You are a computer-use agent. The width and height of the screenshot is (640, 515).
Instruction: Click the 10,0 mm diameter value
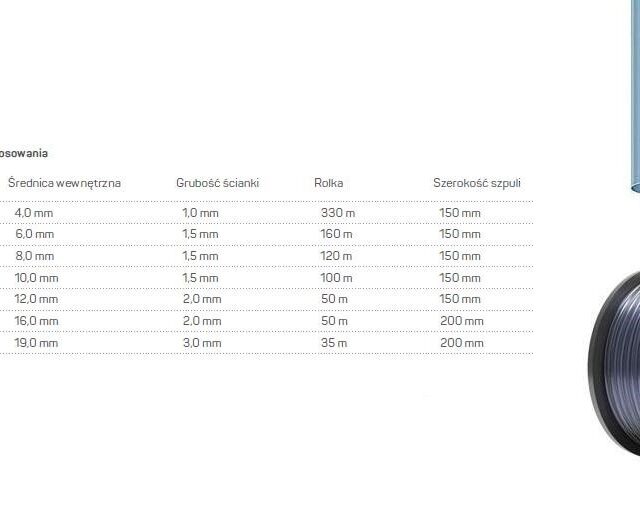[37, 278]
